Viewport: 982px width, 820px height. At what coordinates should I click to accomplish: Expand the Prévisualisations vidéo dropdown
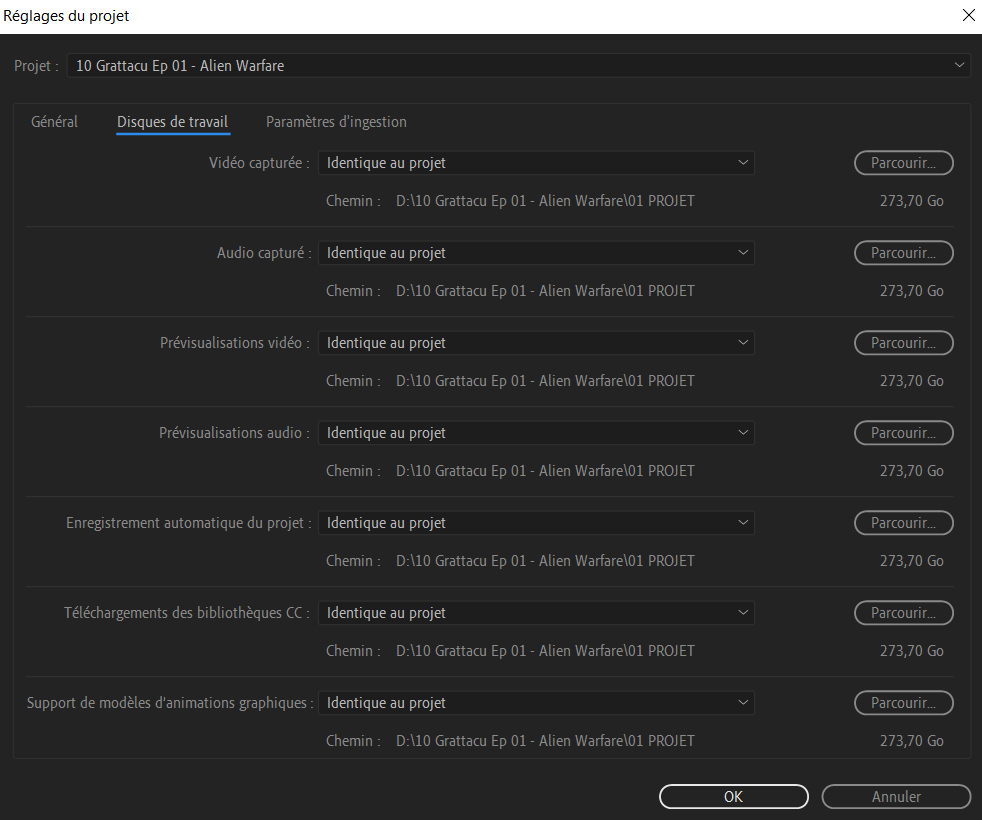tap(536, 342)
